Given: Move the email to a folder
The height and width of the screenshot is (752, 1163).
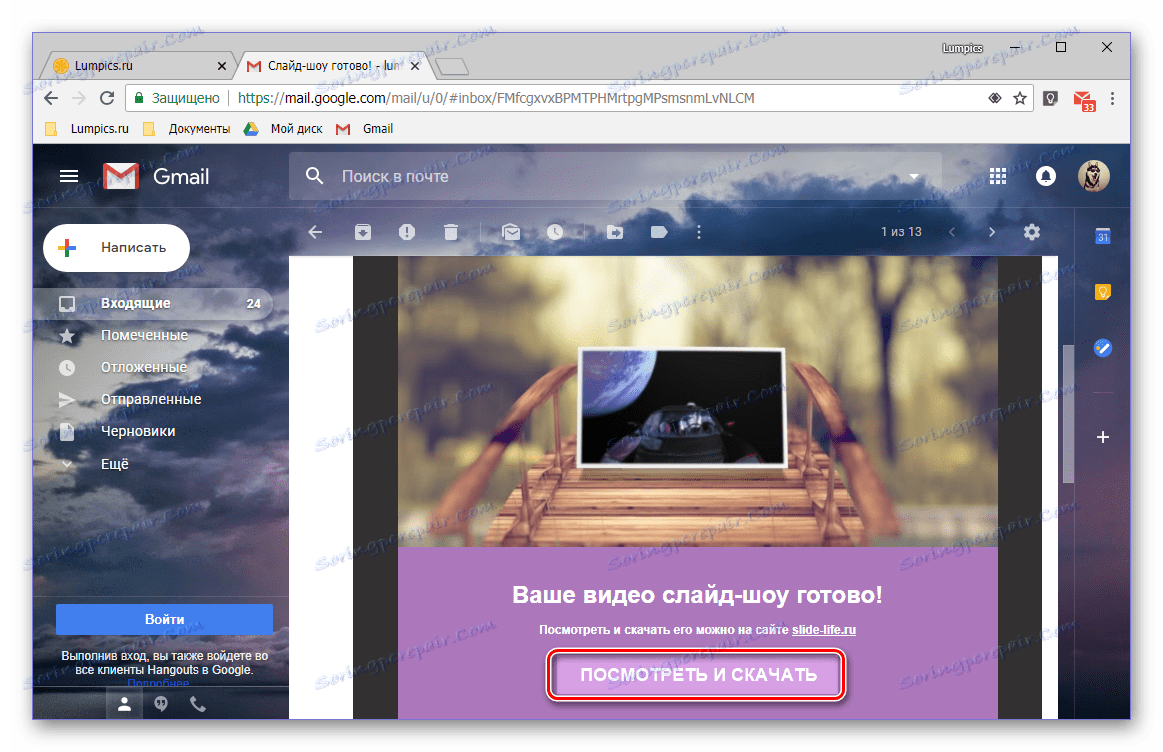Looking at the screenshot, I should 615,232.
